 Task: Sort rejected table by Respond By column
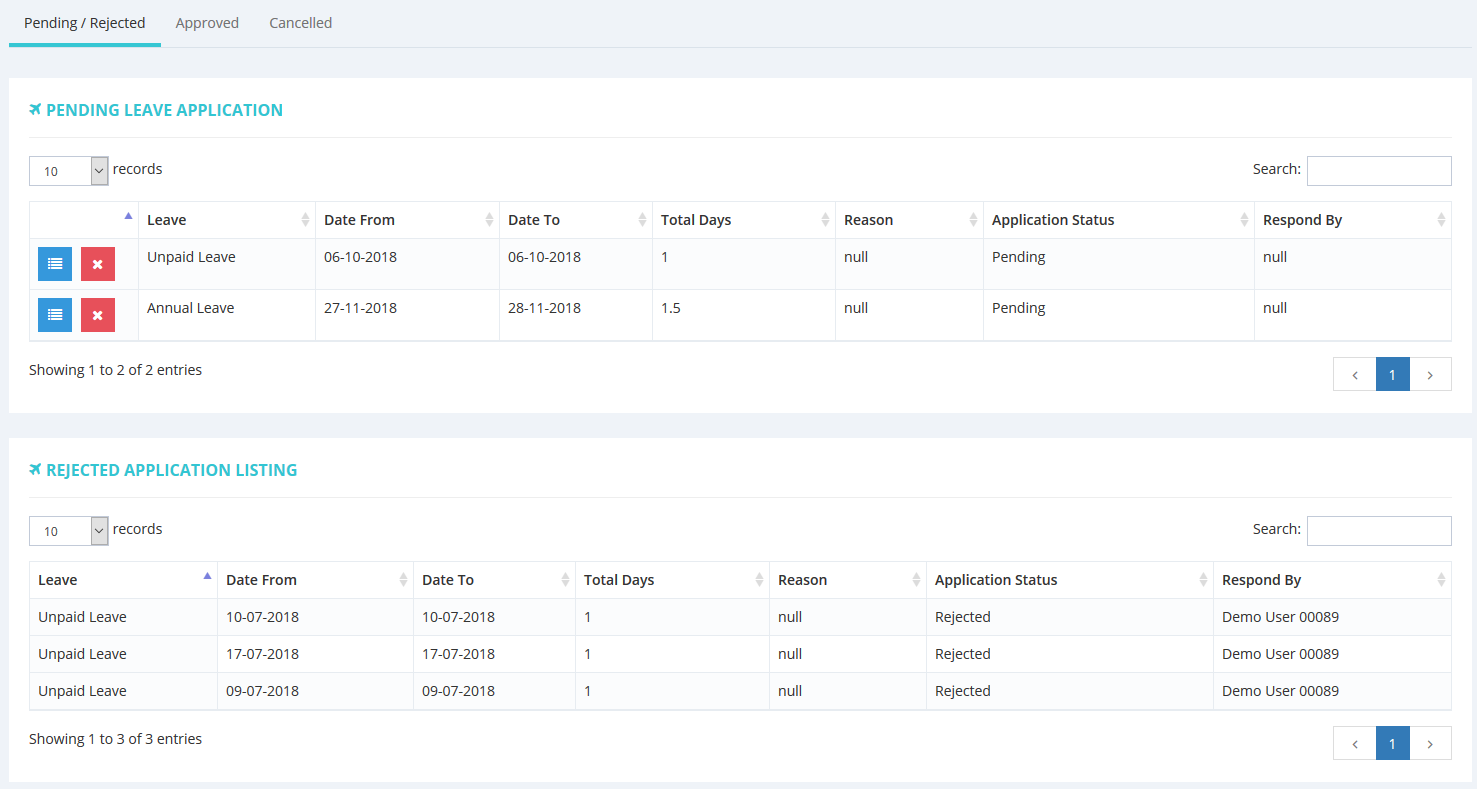coord(1331,580)
